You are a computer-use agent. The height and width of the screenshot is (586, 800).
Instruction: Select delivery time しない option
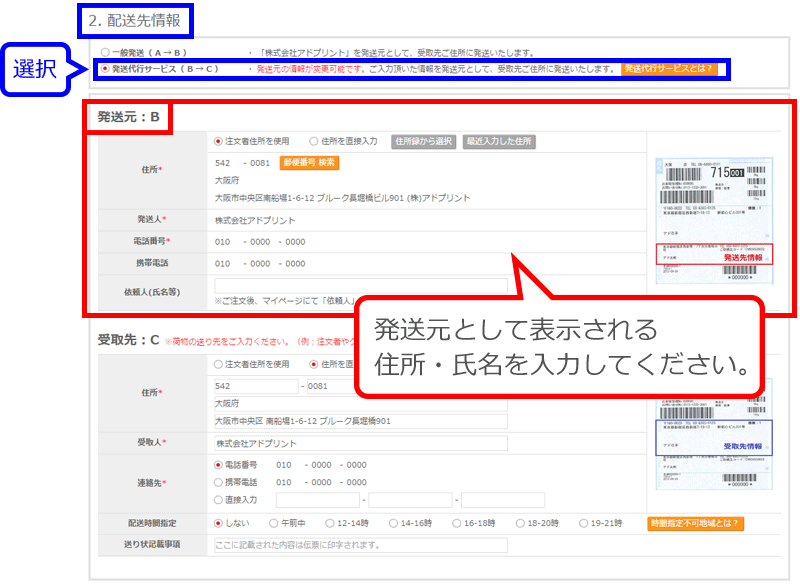[x=218, y=523]
